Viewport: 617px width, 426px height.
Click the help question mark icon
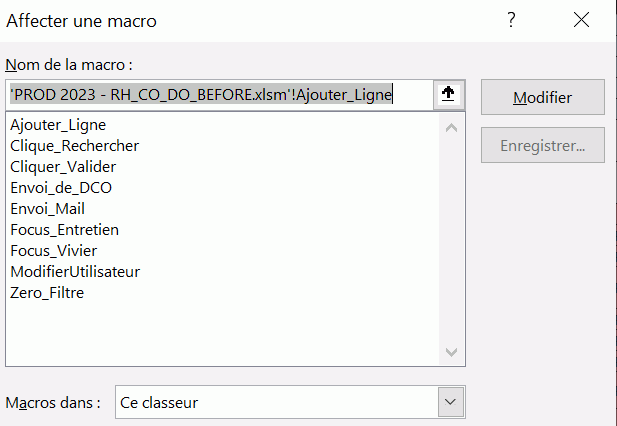tap(511, 20)
